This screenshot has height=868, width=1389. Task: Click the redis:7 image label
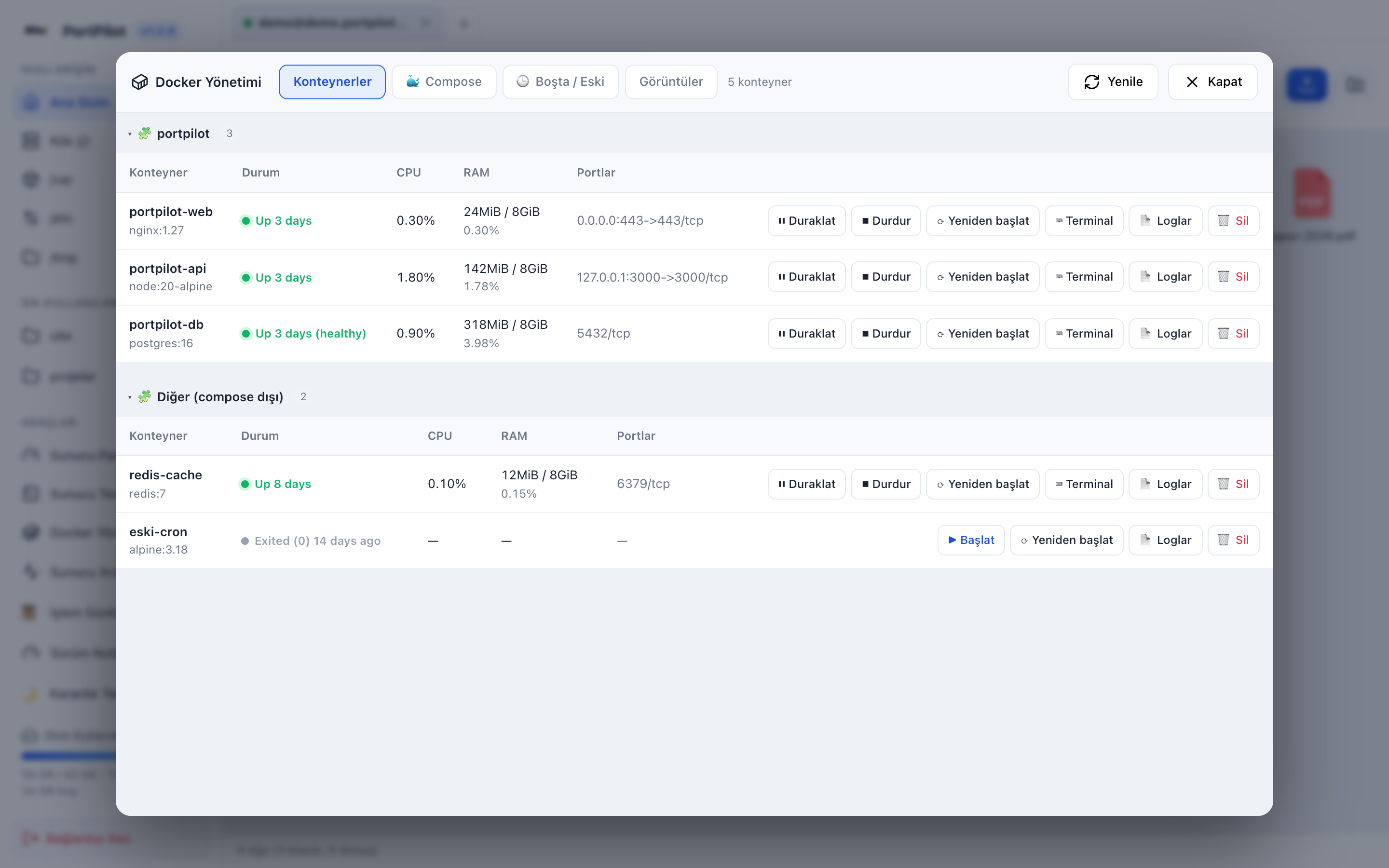[x=148, y=494]
